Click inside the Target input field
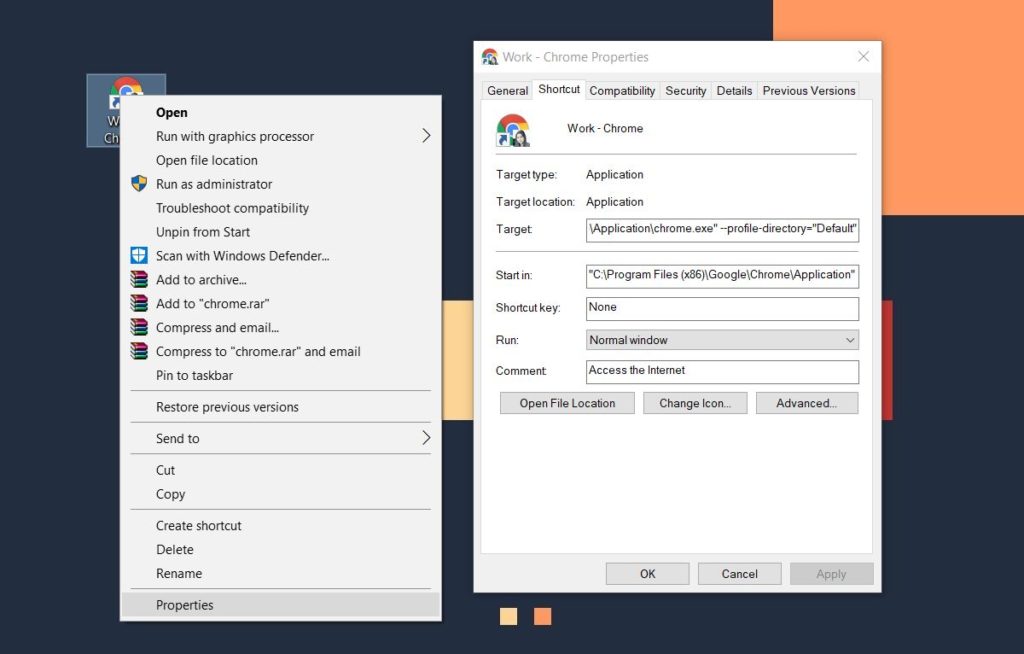 pos(722,228)
